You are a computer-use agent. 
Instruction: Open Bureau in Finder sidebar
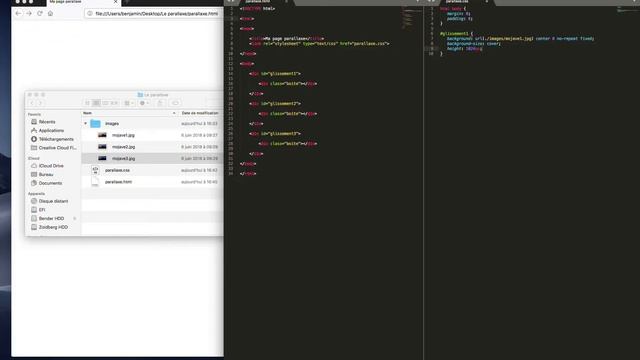point(46,174)
